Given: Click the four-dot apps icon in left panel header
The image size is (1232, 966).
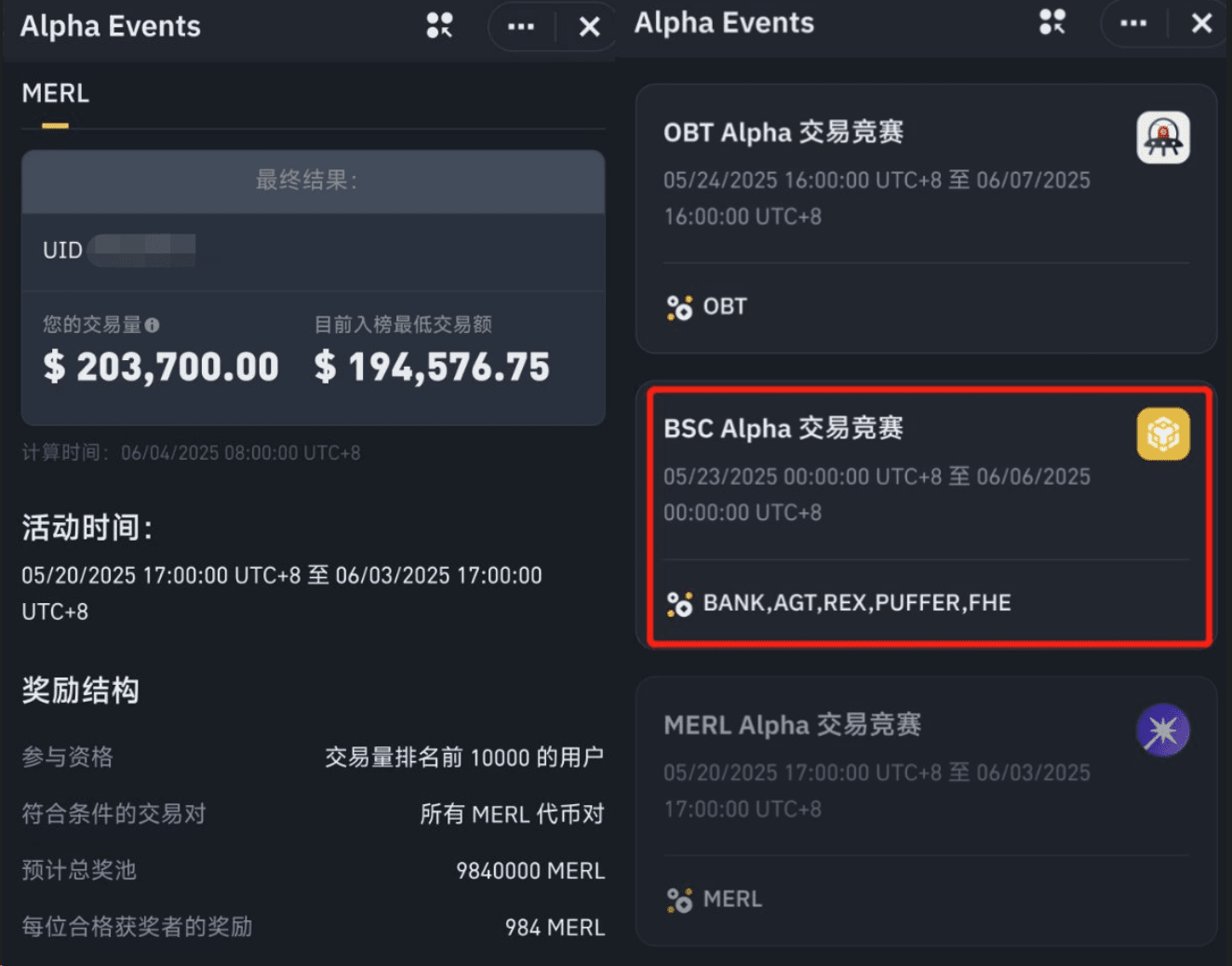Looking at the screenshot, I should 439,26.
